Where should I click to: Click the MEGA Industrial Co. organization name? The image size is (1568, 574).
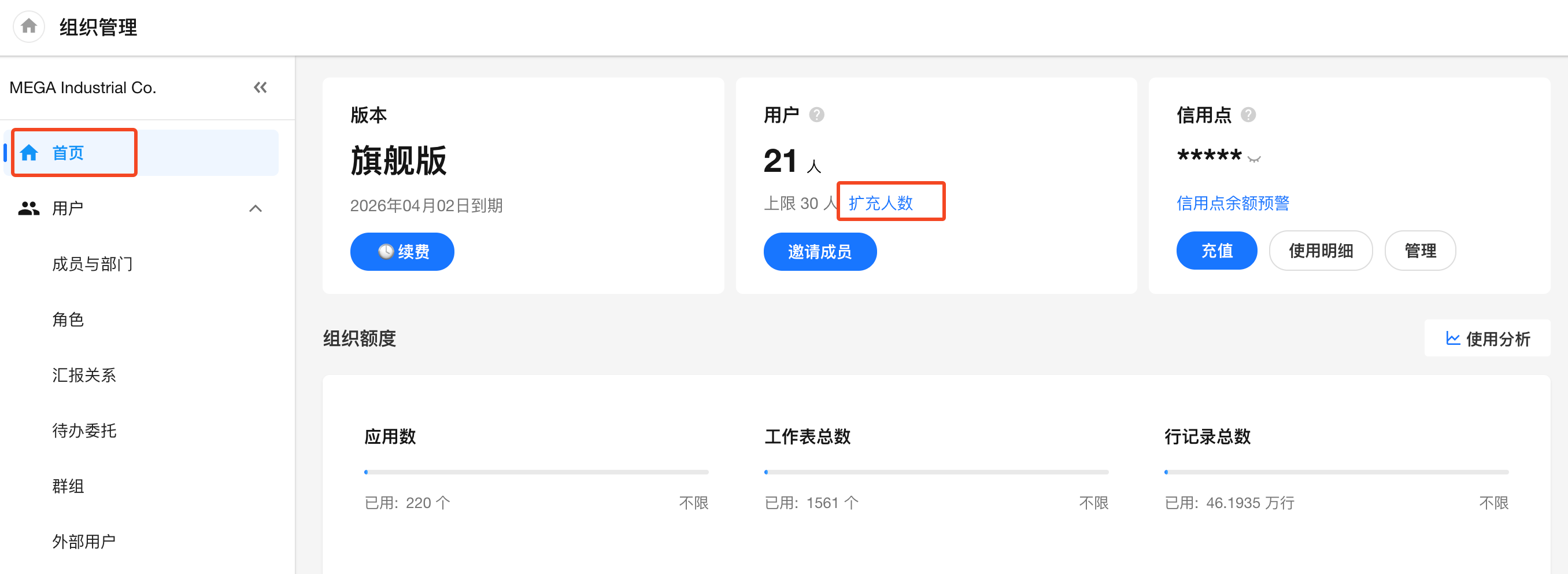pos(83,88)
